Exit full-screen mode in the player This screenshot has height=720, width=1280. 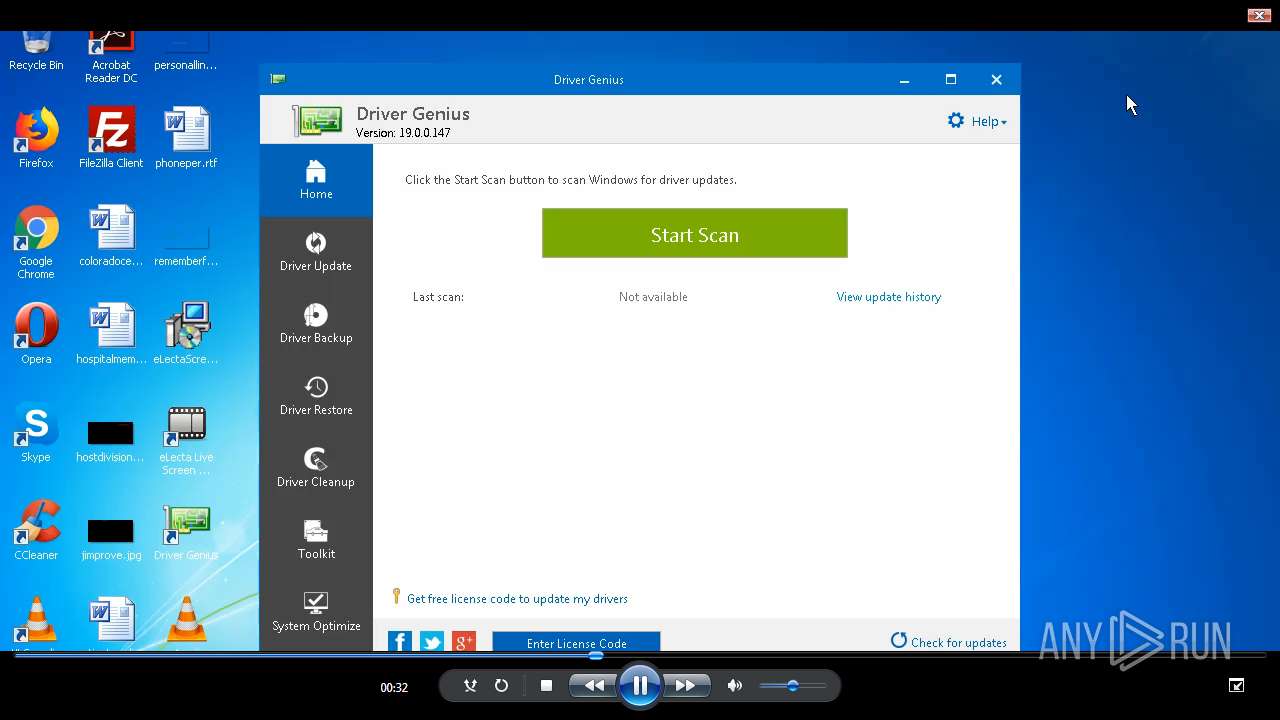click(1237, 685)
